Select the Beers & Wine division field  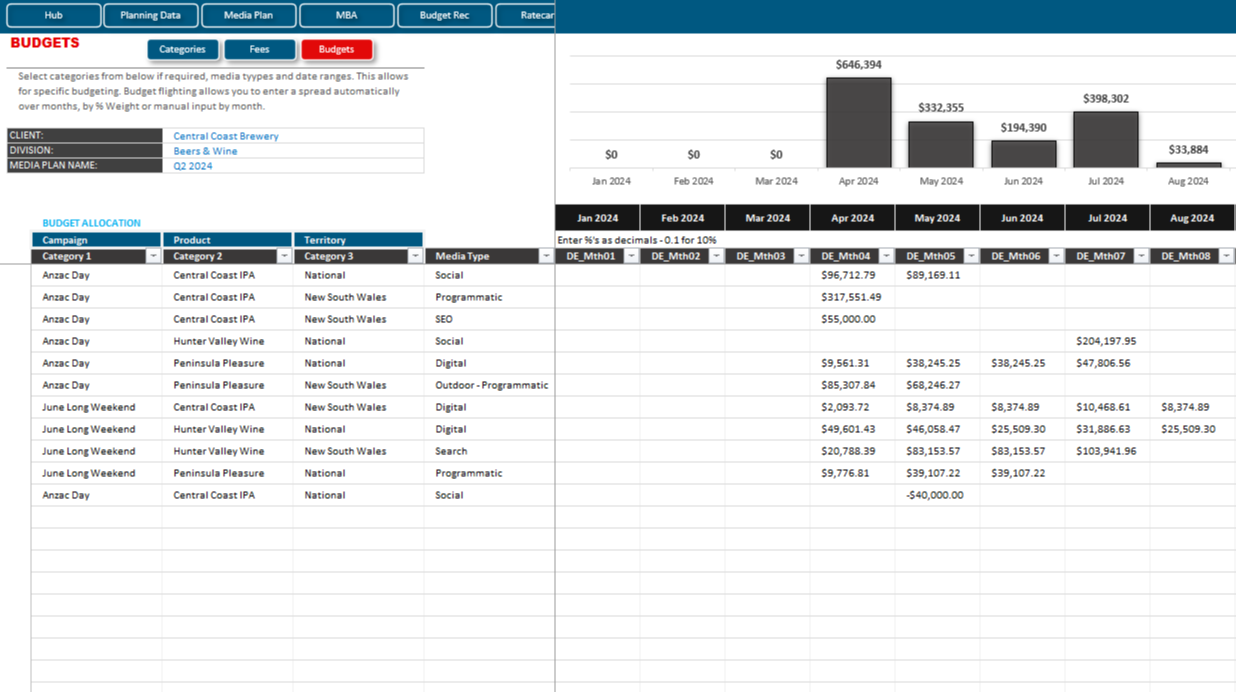click(293, 151)
